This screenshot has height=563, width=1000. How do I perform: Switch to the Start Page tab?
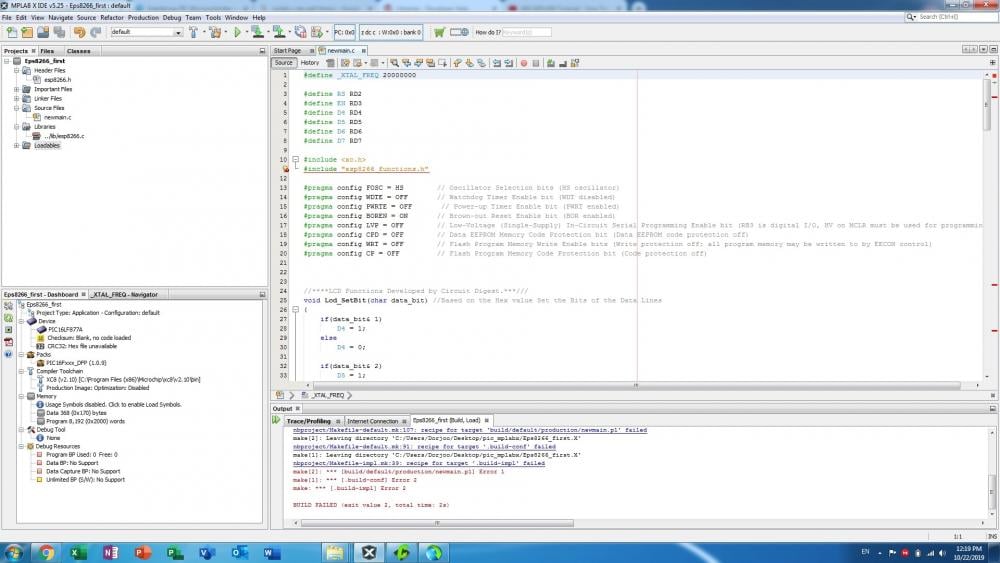286,50
